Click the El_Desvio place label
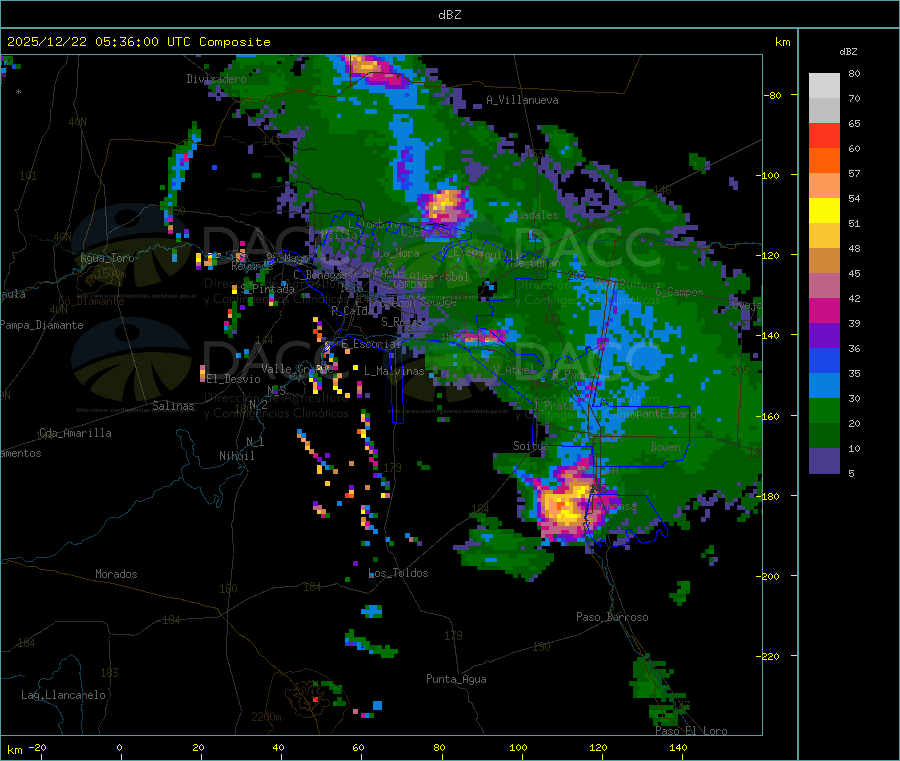Image resolution: width=900 pixels, height=761 pixels. [234, 379]
